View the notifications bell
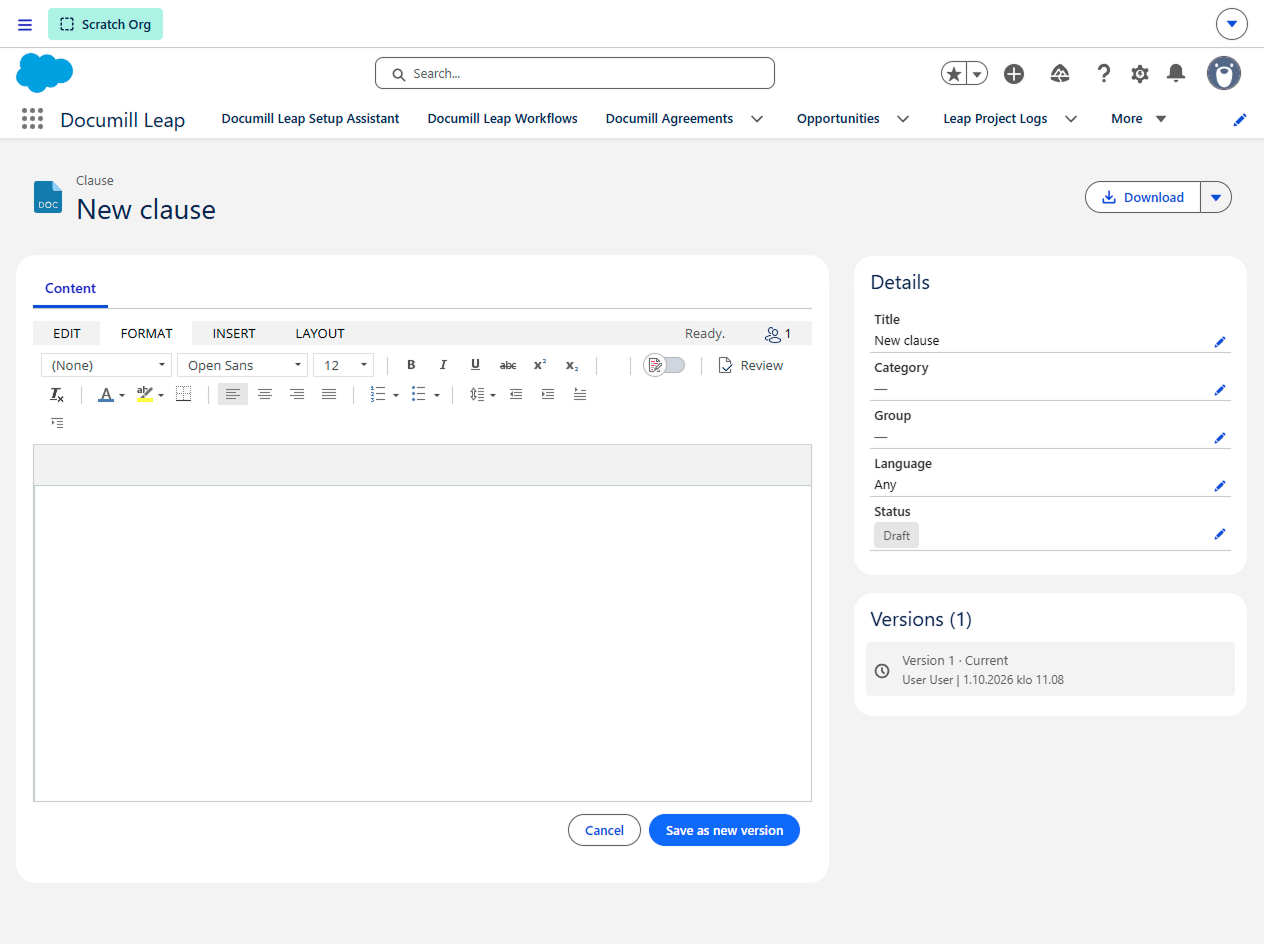Viewport: 1264px width, 944px height. (x=1176, y=73)
